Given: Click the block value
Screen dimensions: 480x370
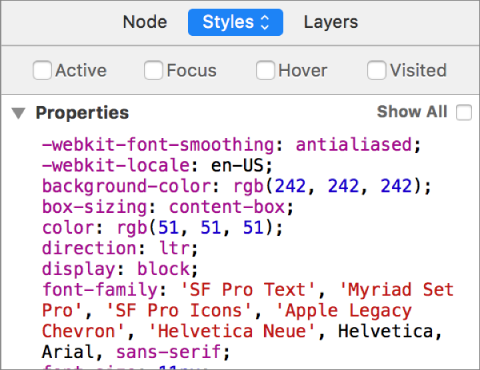Looking at the screenshot, I should tap(164, 269).
